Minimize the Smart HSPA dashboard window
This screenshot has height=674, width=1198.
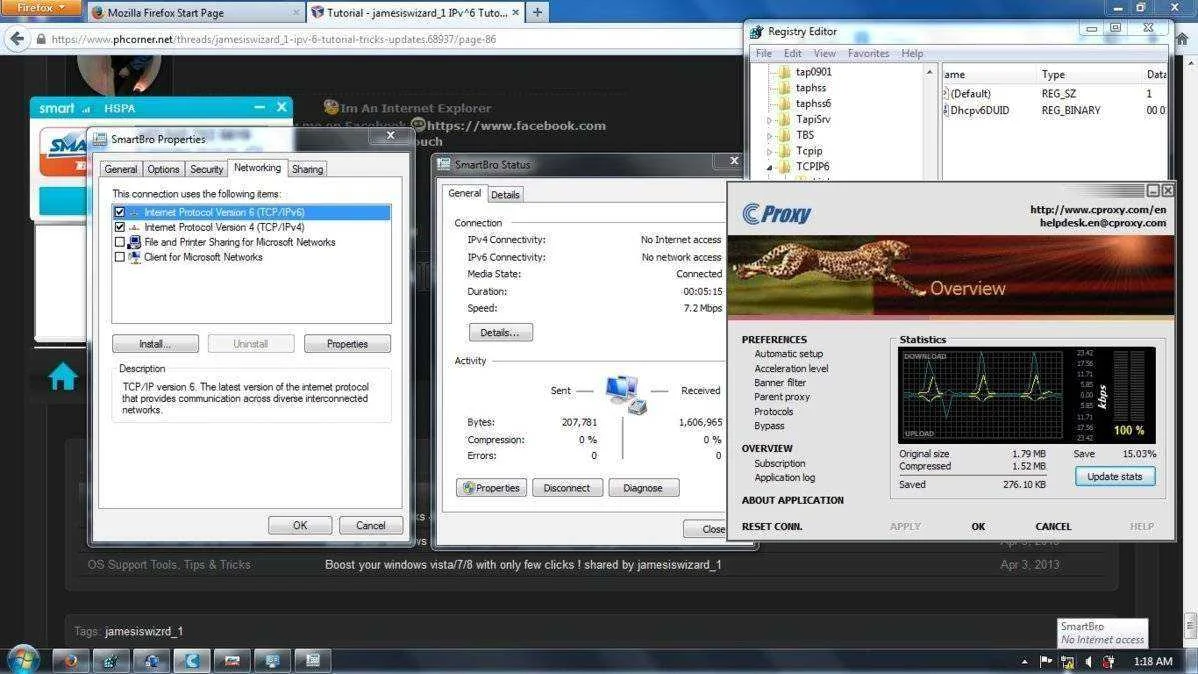coord(260,108)
